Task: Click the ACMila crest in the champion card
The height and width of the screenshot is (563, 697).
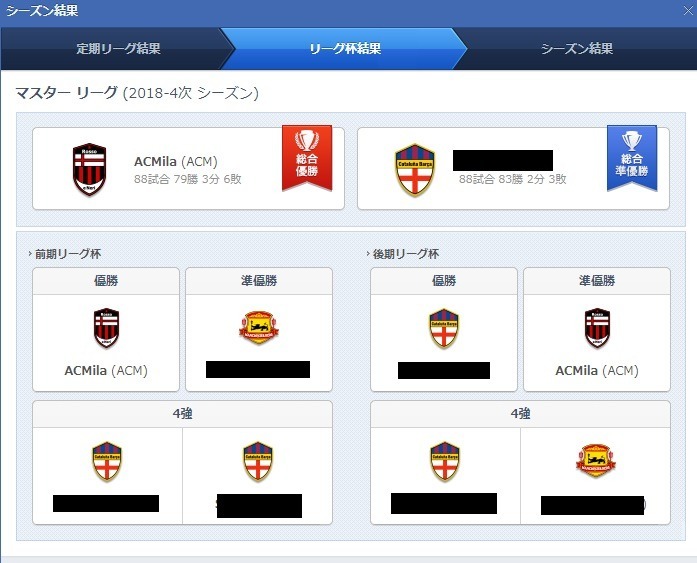Action: coord(89,169)
